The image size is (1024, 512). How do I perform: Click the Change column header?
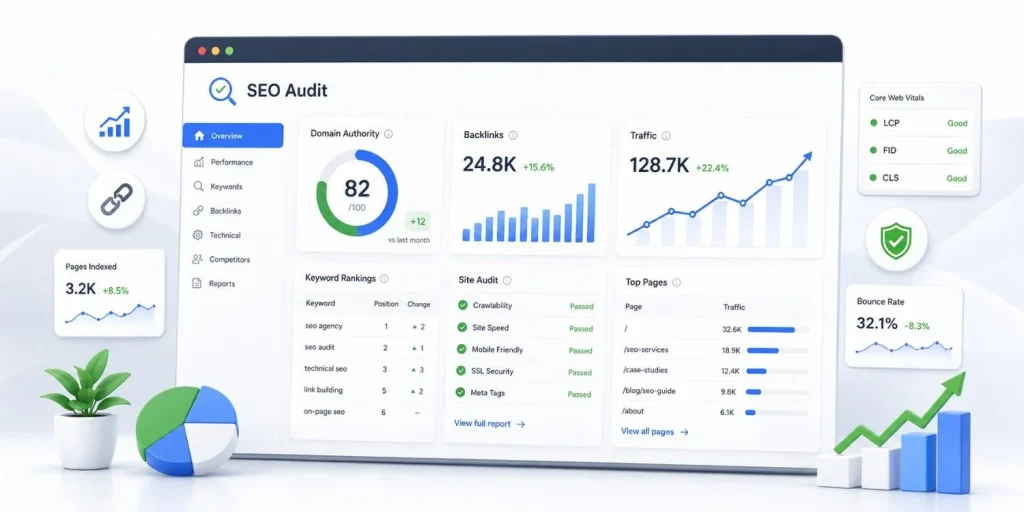pyautogui.click(x=419, y=304)
